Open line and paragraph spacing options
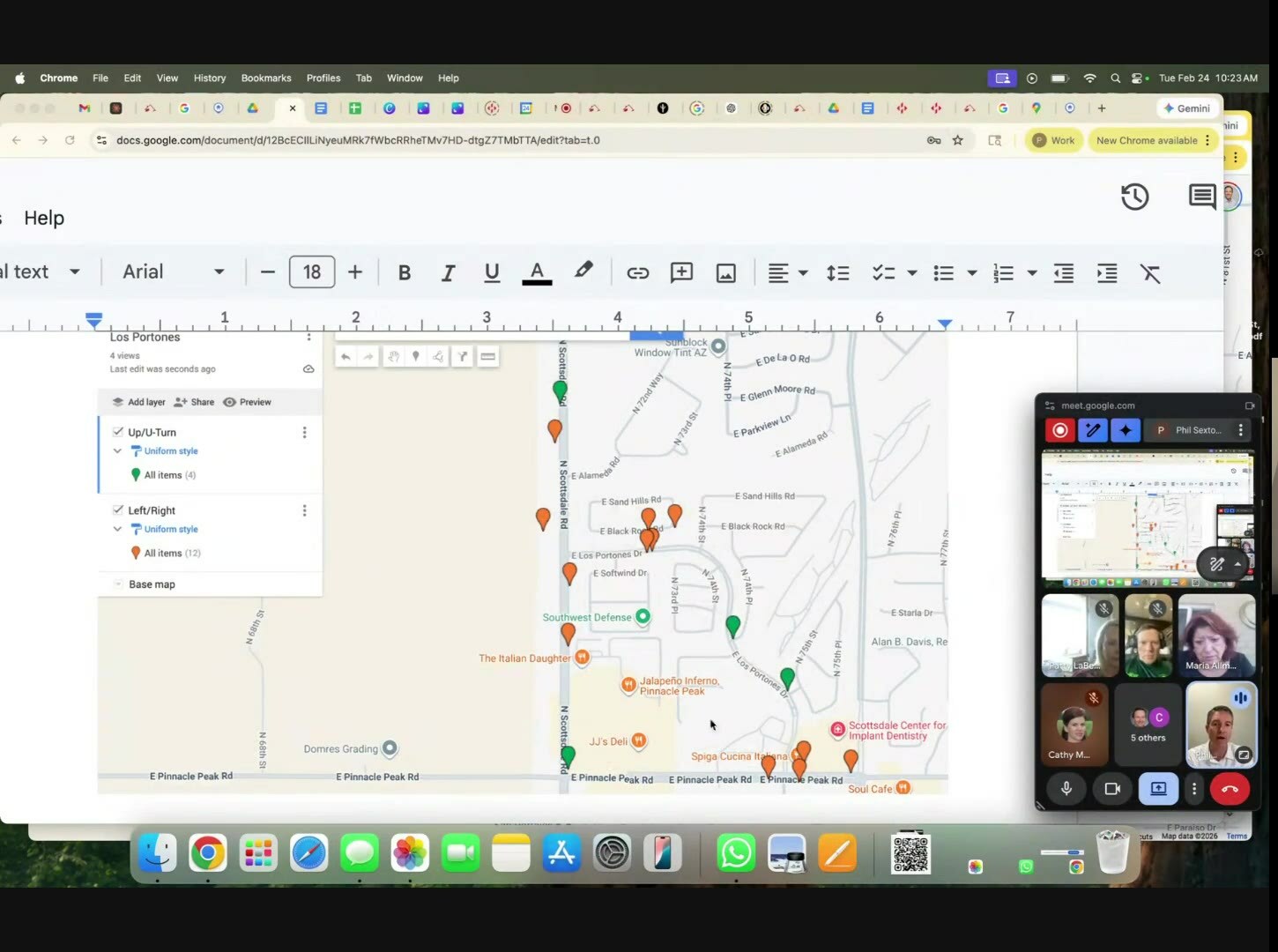Screen dimensions: 1278x952 point(837,273)
